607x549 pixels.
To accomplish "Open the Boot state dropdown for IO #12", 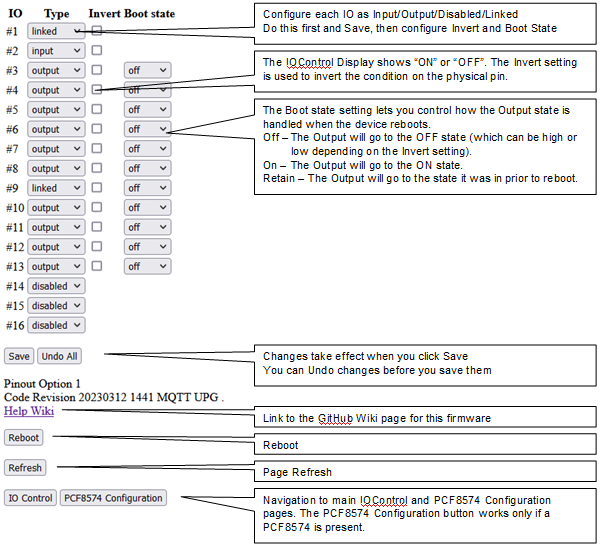I will (147, 247).
